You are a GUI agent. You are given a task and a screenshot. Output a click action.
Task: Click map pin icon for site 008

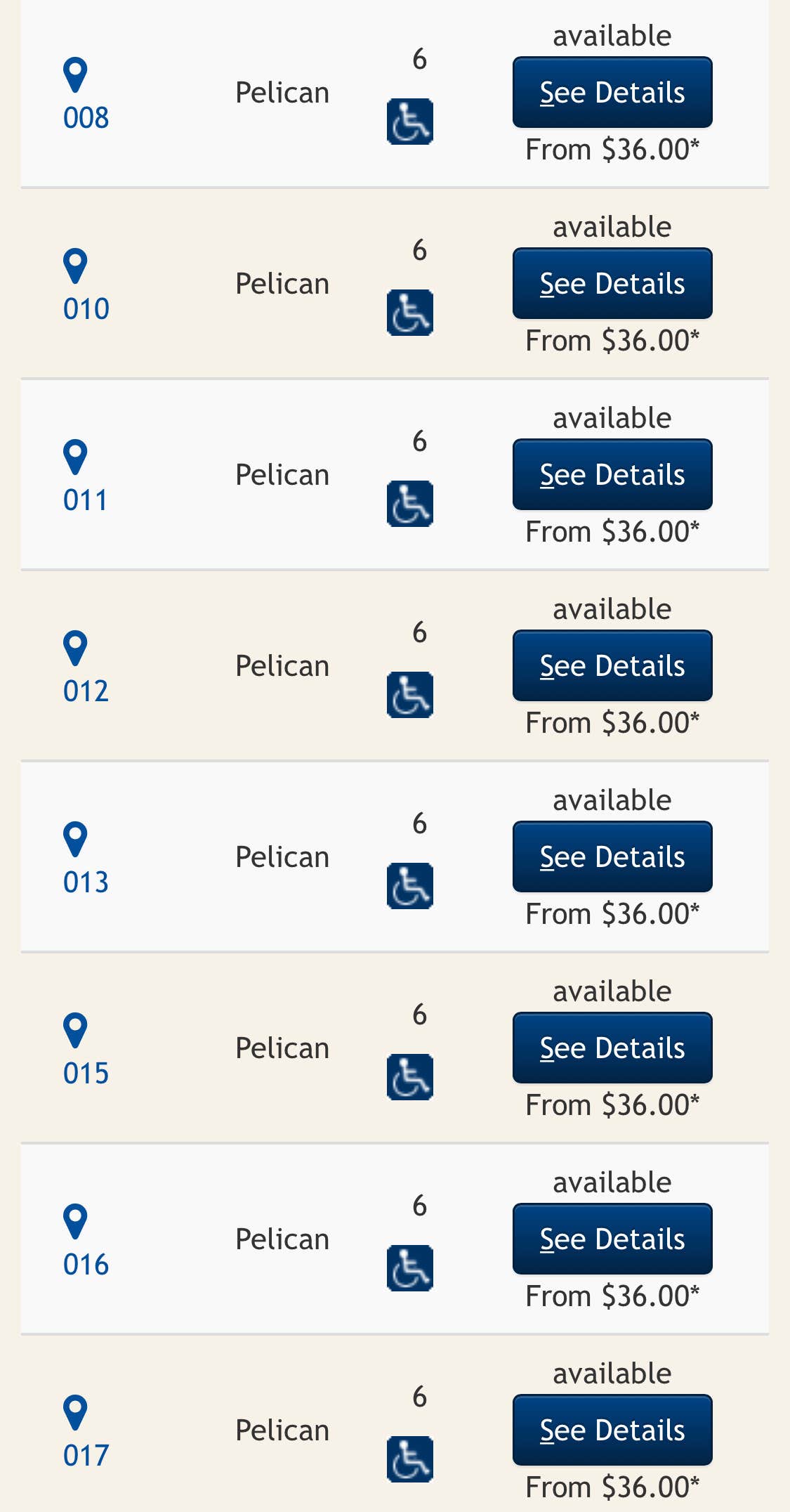pos(75,74)
